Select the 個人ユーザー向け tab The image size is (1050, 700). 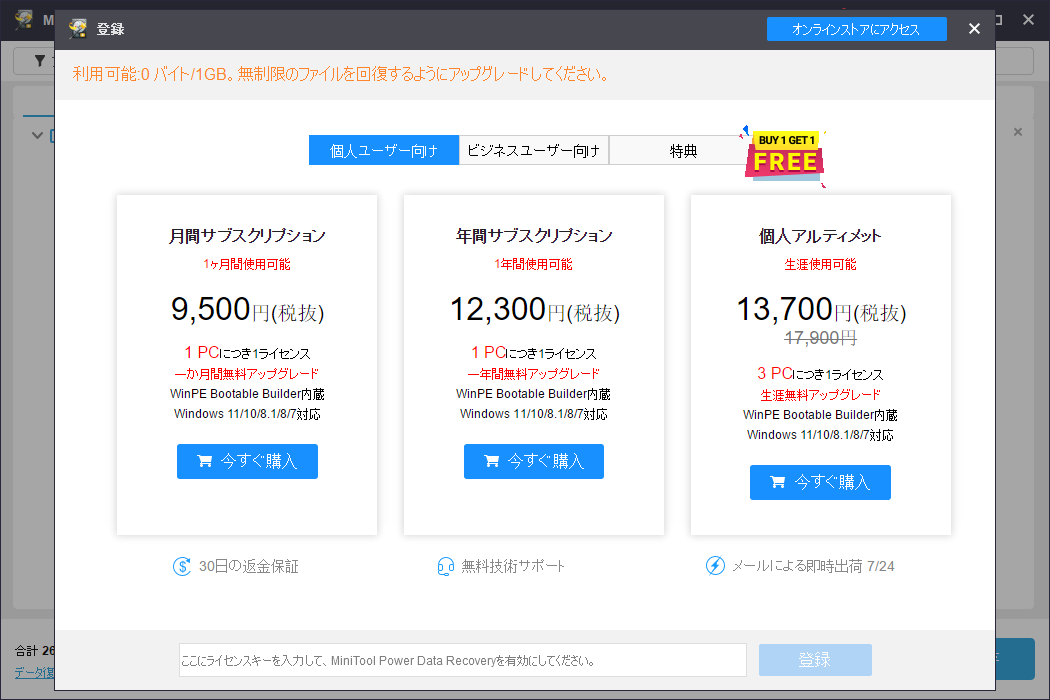(383, 151)
